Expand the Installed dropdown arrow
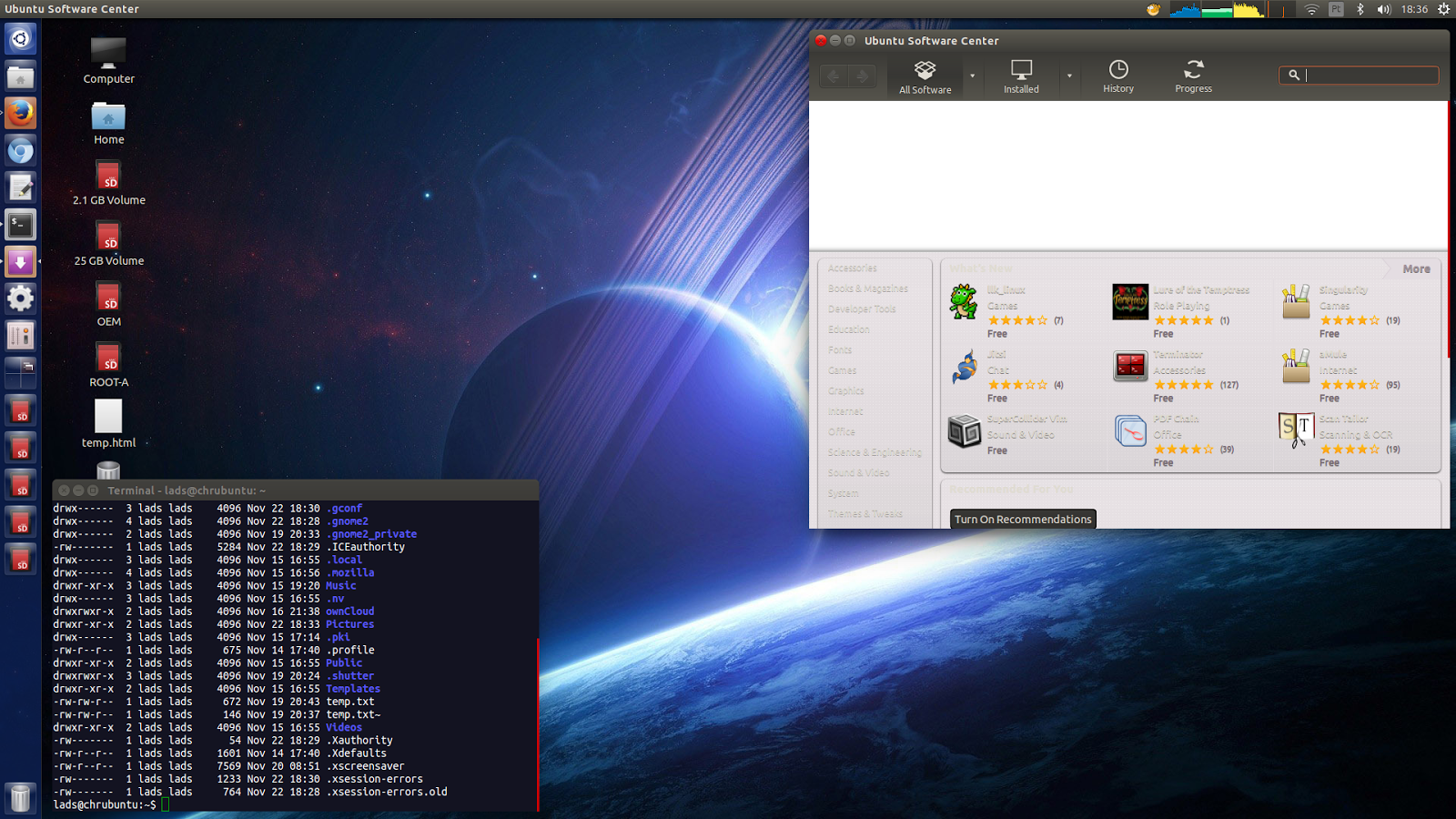 coord(1069,76)
